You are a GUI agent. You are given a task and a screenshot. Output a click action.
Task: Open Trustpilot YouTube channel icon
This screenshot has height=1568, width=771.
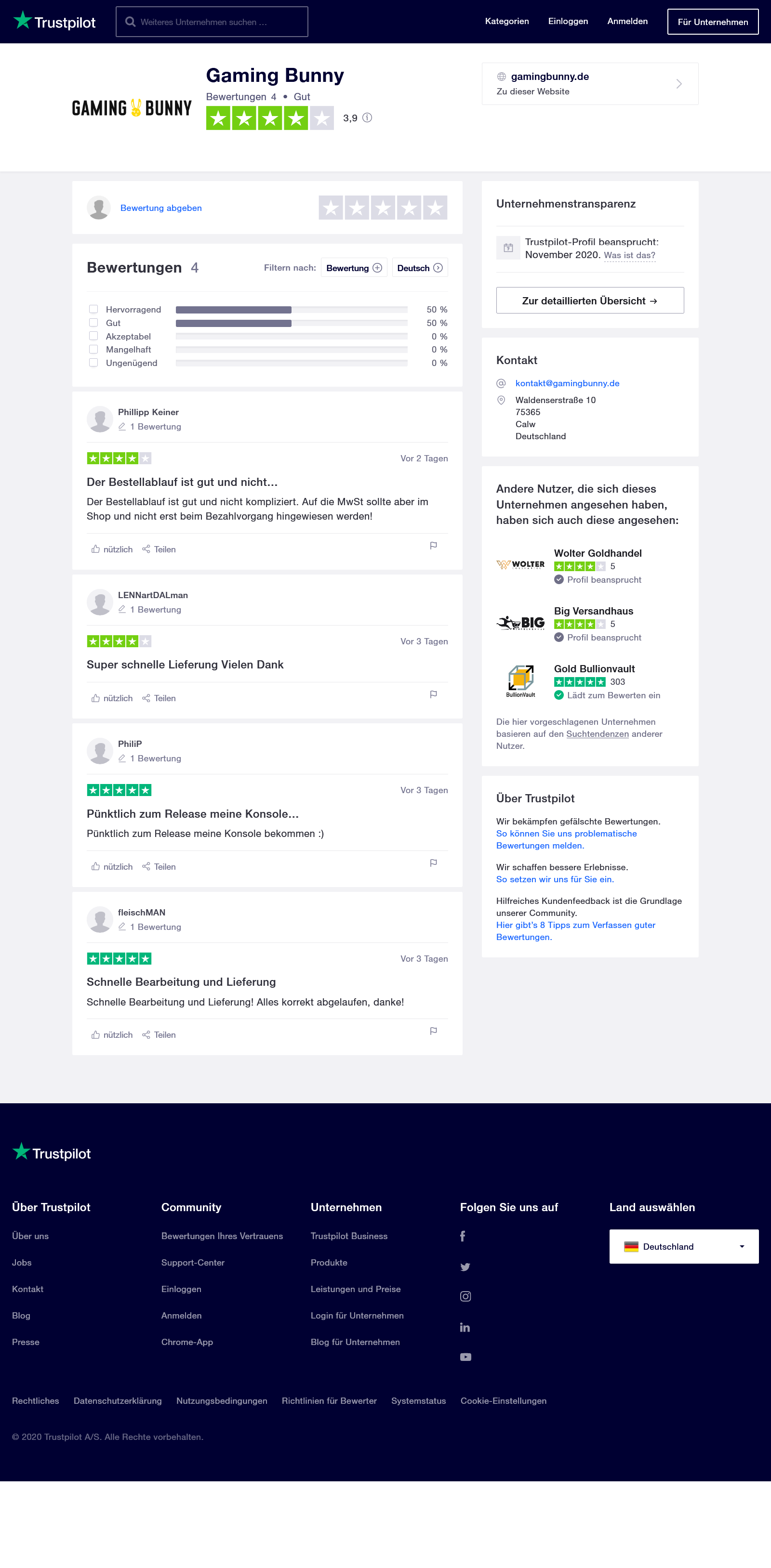465,1357
